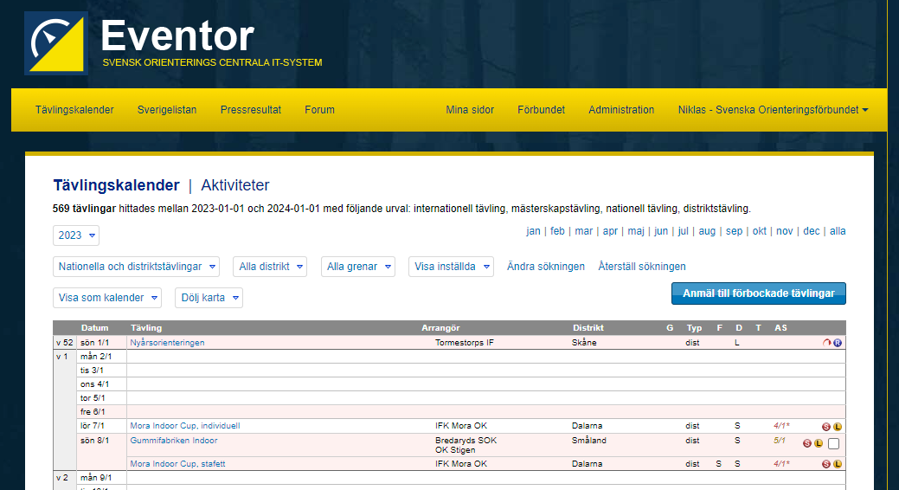Image resolution: width=899 pixels, height=490 pixels.
Task: Filter by month nov
Action: pos(784,231)
